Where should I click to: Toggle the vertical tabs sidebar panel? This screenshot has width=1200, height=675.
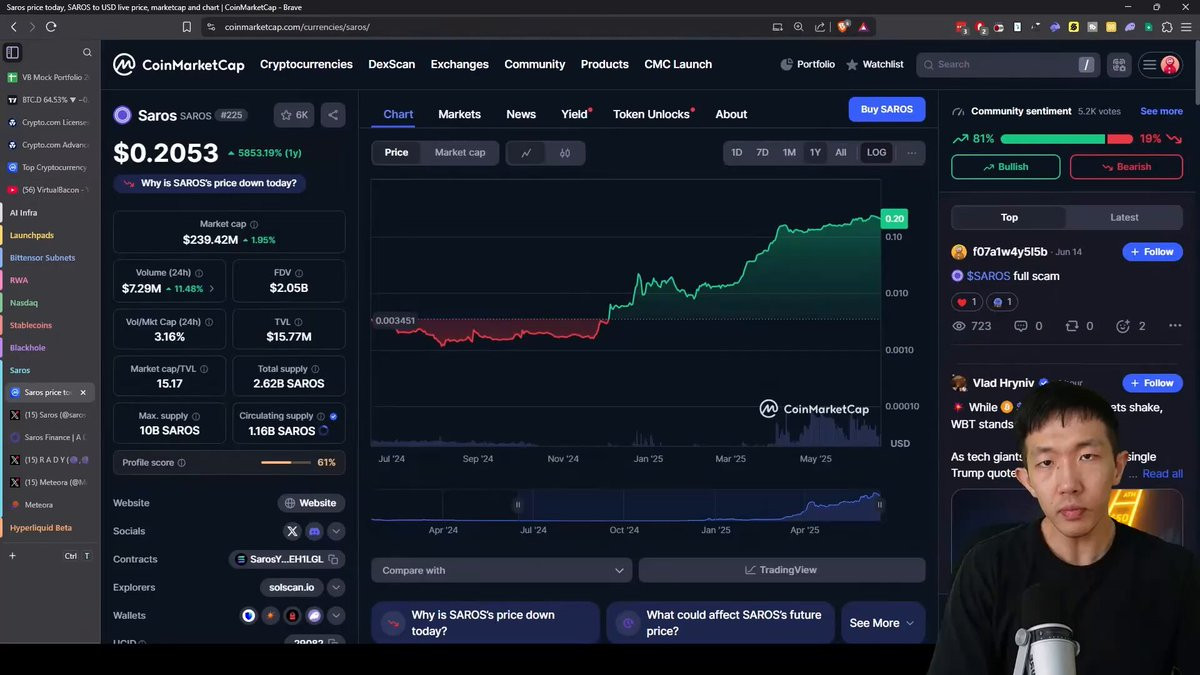[x=13, y=52]
